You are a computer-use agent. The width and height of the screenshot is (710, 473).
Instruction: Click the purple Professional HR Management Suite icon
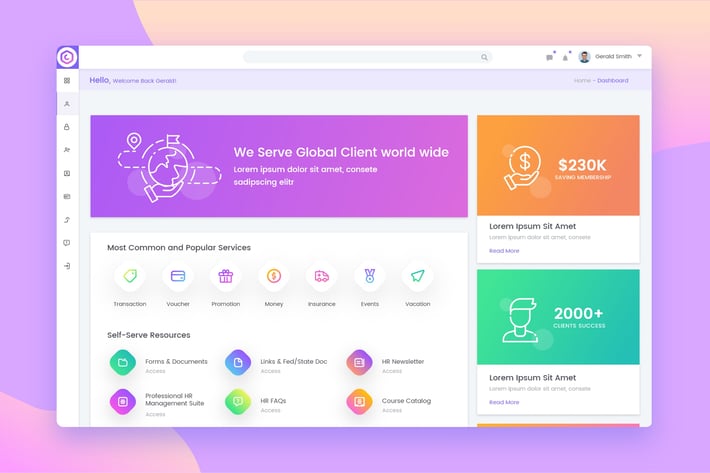pyautogui.click(x=123, y=401)
